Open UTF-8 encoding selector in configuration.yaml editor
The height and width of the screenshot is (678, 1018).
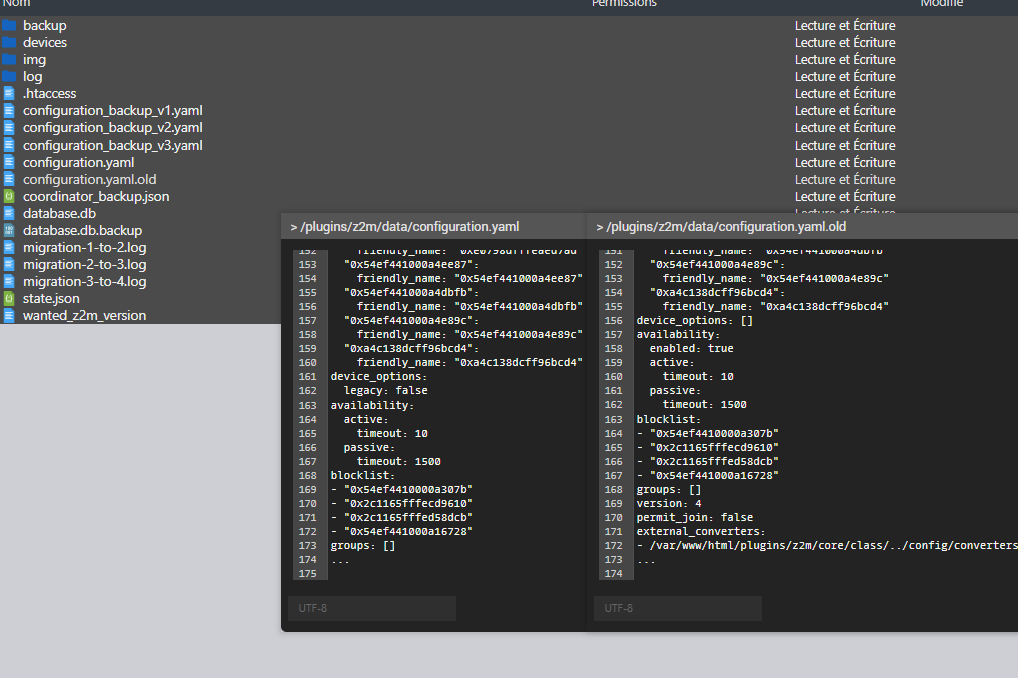[371, 608]
